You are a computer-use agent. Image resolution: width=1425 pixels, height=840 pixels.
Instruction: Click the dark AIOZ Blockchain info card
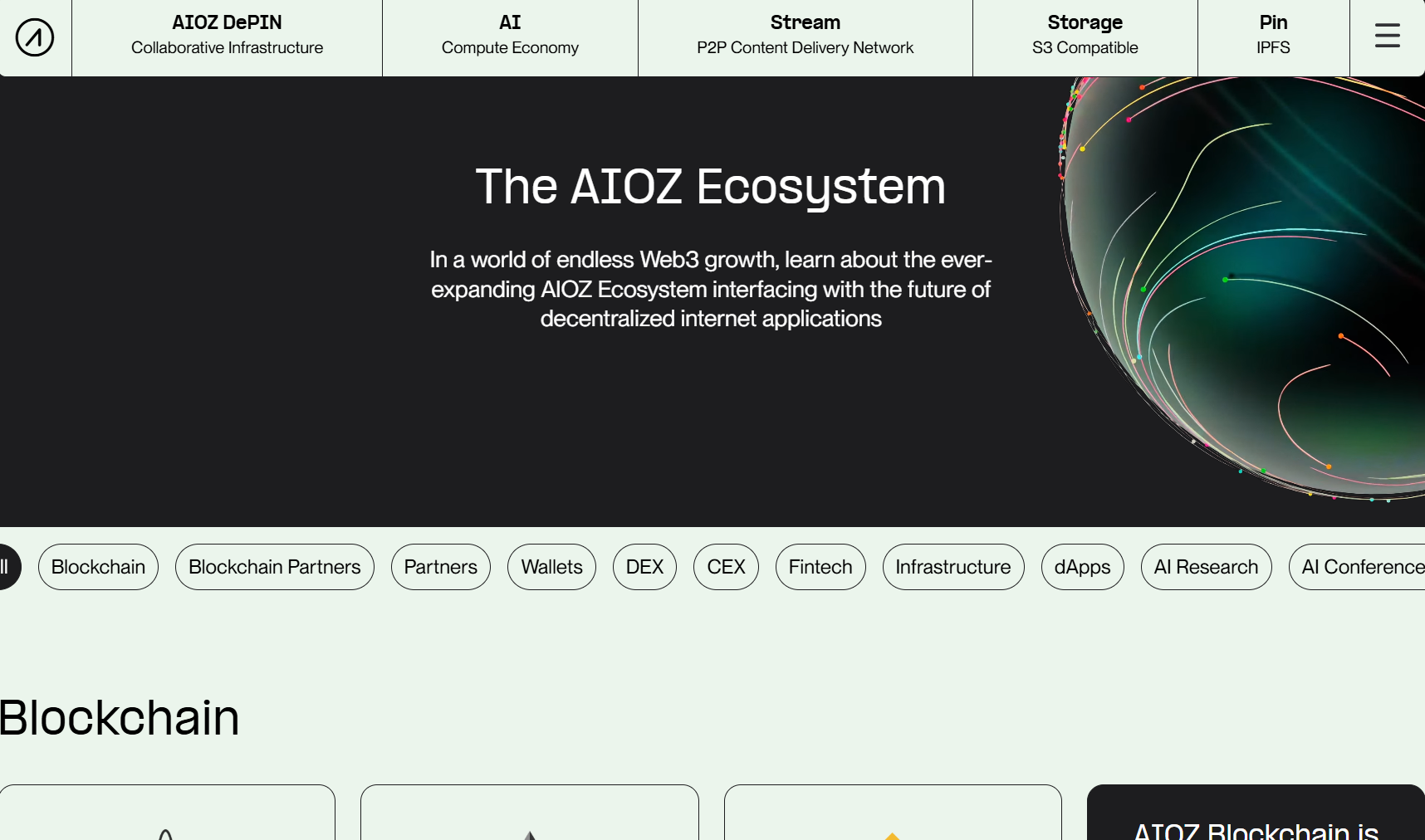click(x=1256, y=818)
